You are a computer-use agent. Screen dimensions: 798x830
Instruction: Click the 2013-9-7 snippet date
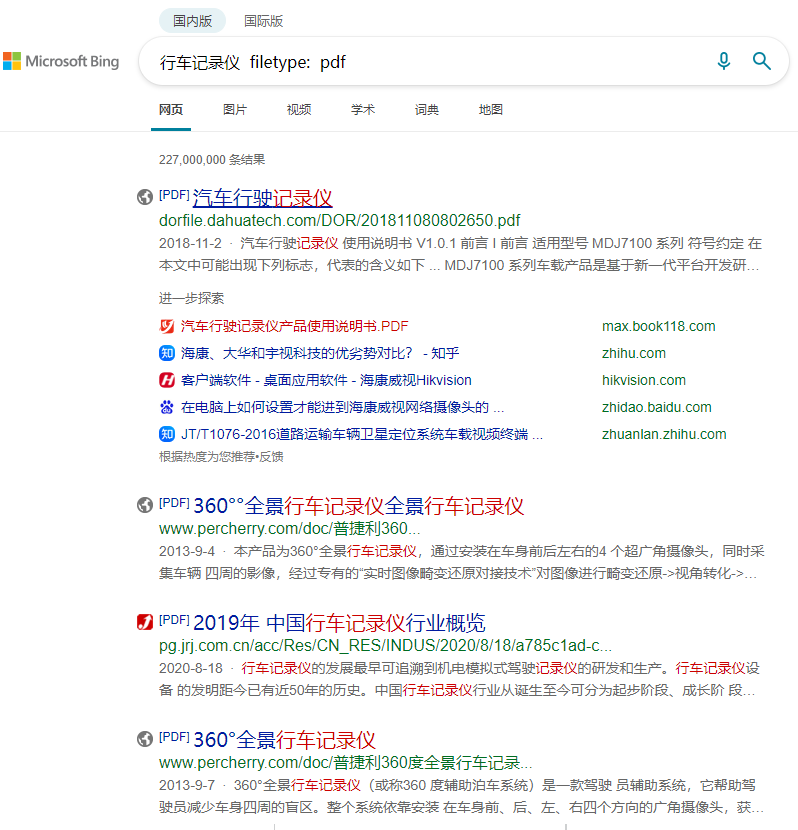click(x=187, y=785)
